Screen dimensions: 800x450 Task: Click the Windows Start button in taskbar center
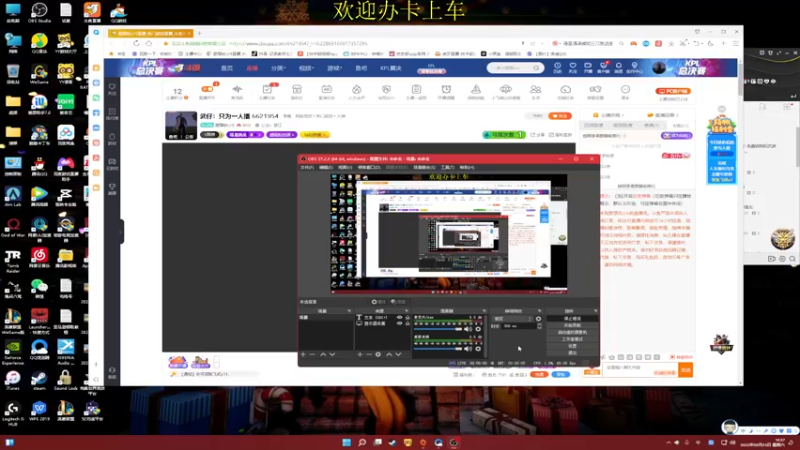(x=347, y=442)
